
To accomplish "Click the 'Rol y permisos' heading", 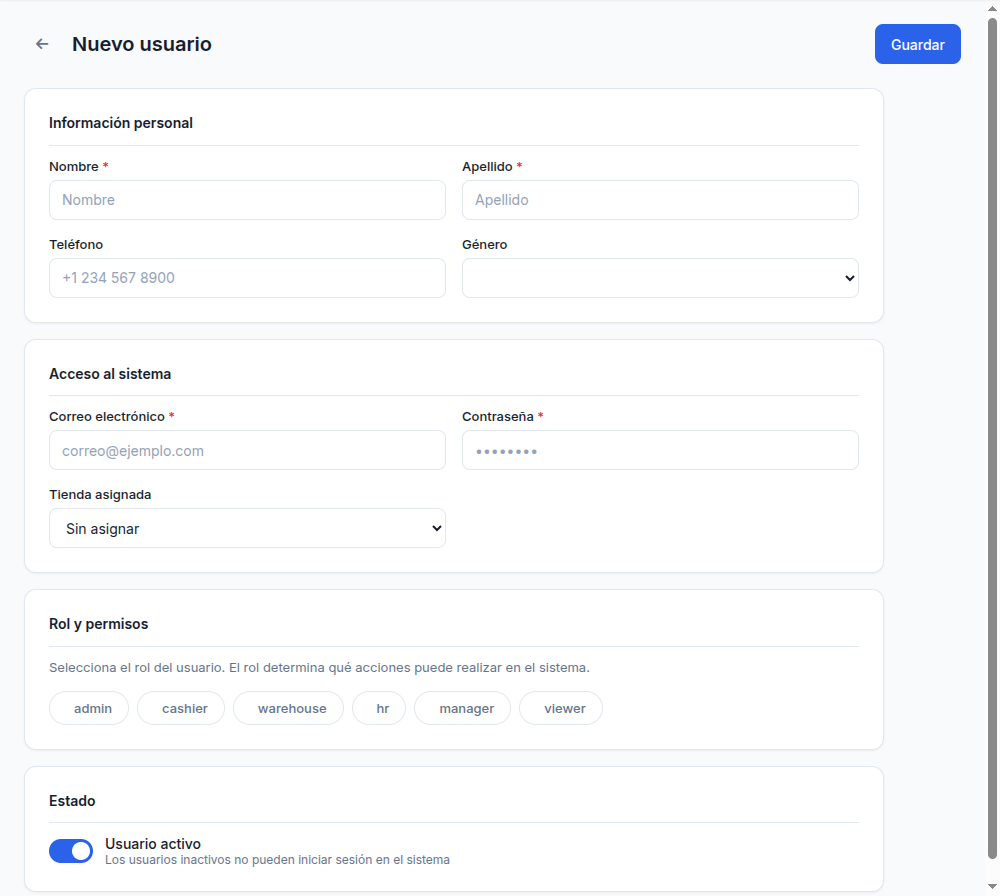I will pyautogui.click(x=98, y=624).
